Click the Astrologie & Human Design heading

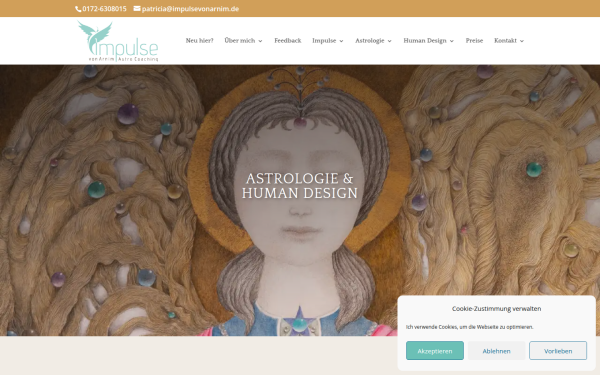pos(300,186)
